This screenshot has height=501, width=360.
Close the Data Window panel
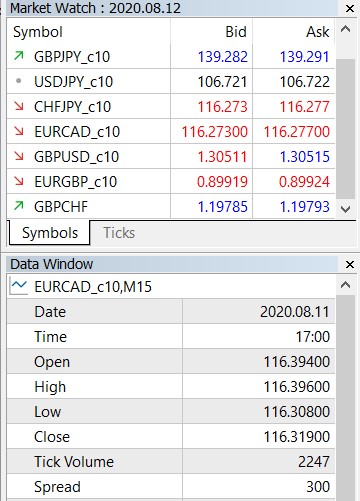pyautogui.click(x=350, y=264)
